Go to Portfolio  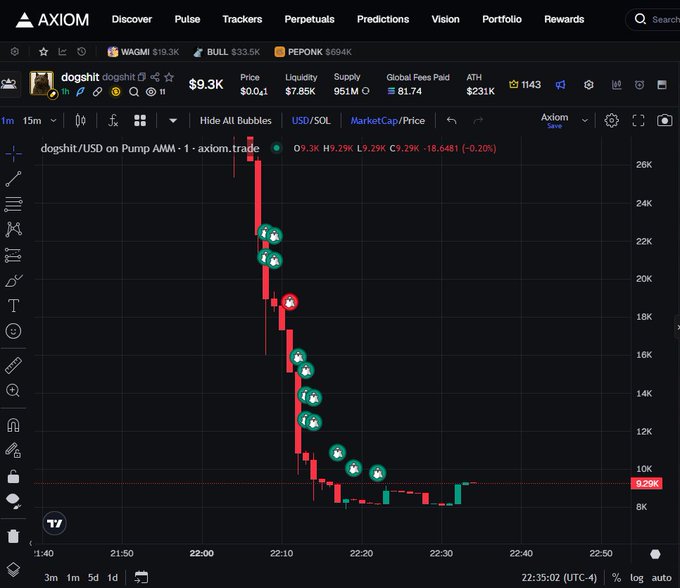pyautogui.click(x=502, y=20)
